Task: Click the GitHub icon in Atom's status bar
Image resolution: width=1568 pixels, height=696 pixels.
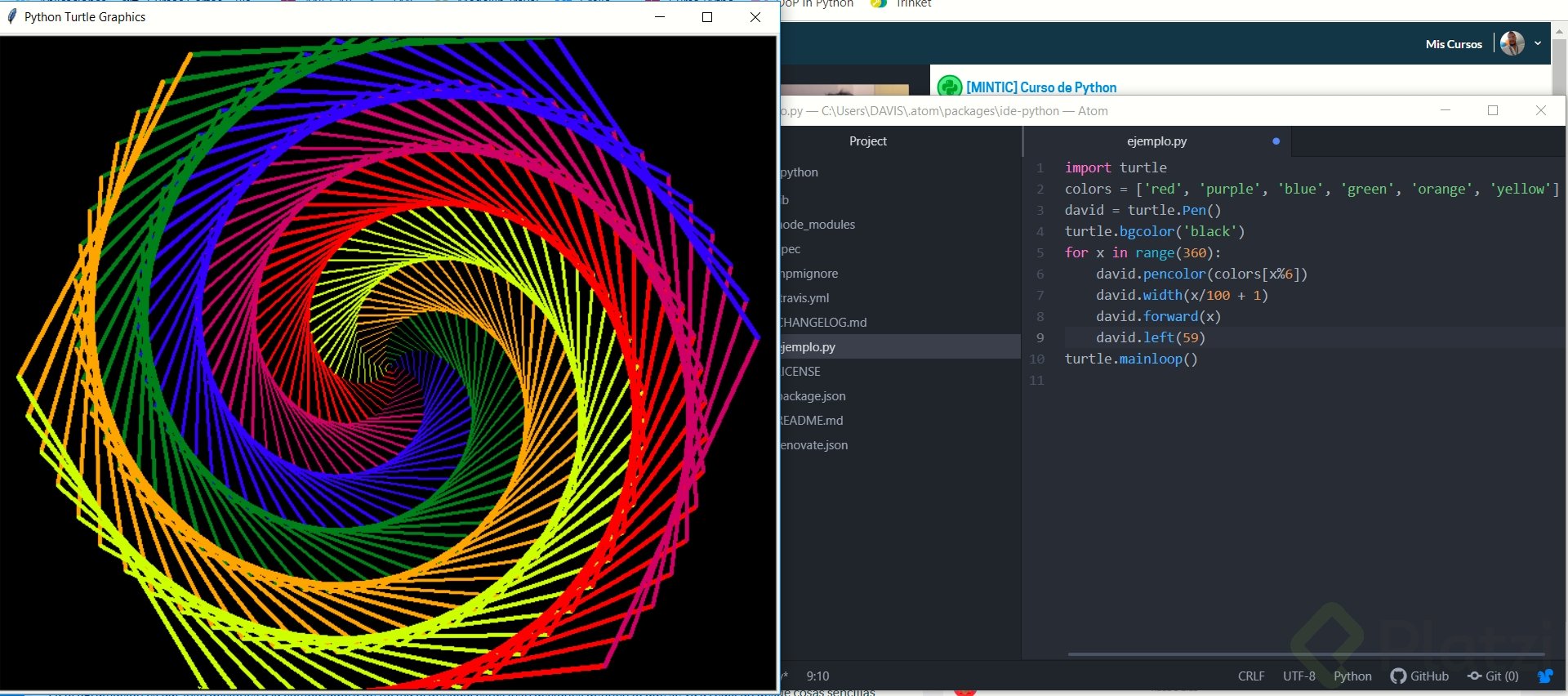Action: (x=1398, y=676)
